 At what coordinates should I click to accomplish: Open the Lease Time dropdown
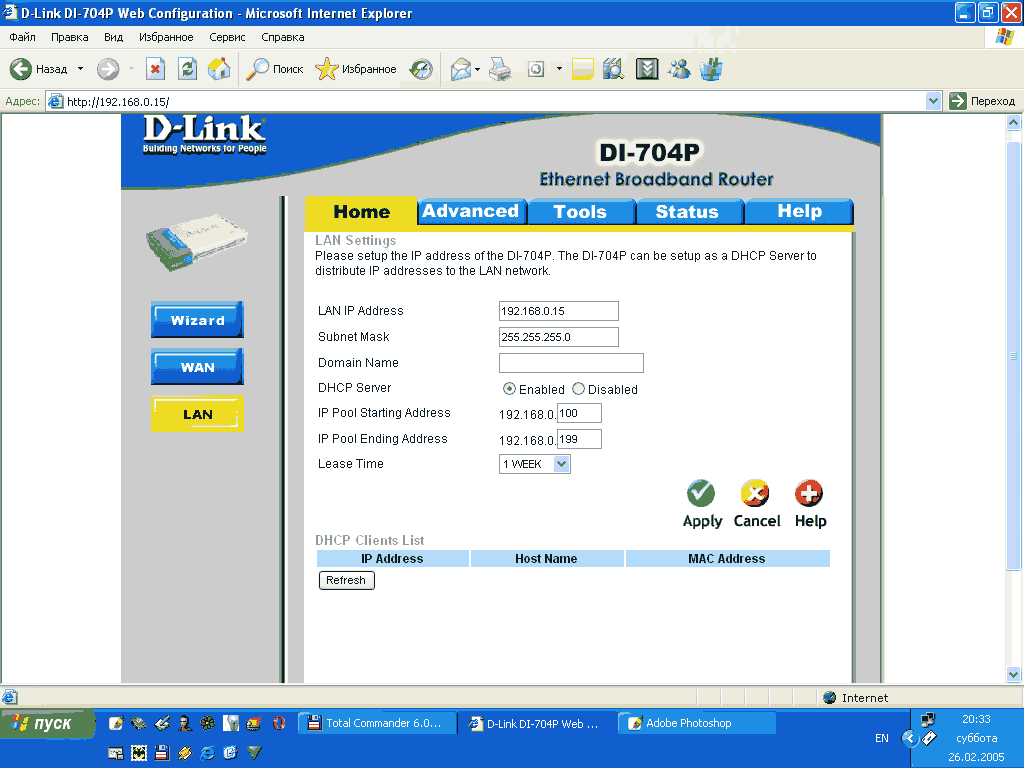[x=534, y=464]
